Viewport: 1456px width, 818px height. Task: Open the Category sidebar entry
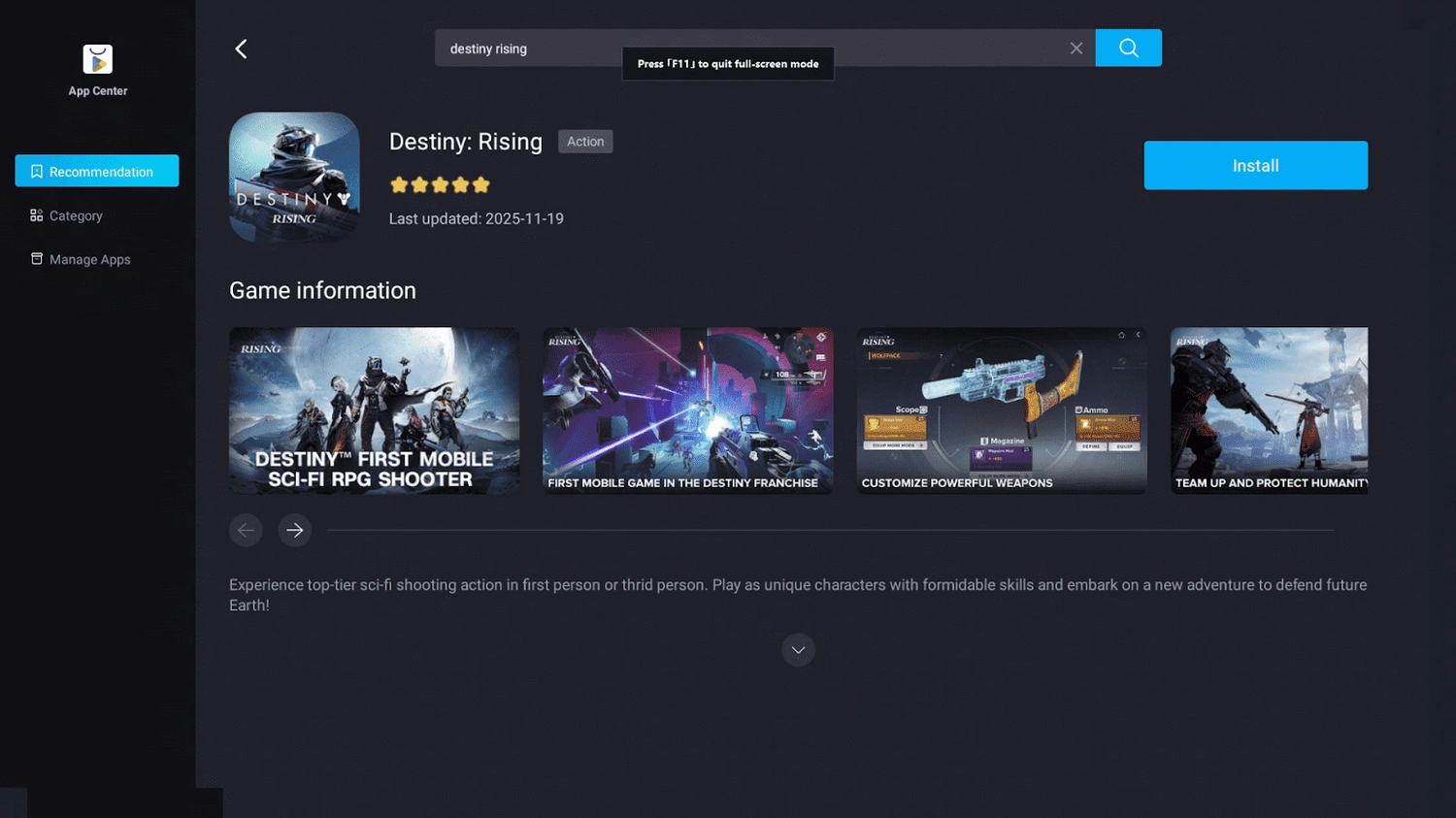76,215
